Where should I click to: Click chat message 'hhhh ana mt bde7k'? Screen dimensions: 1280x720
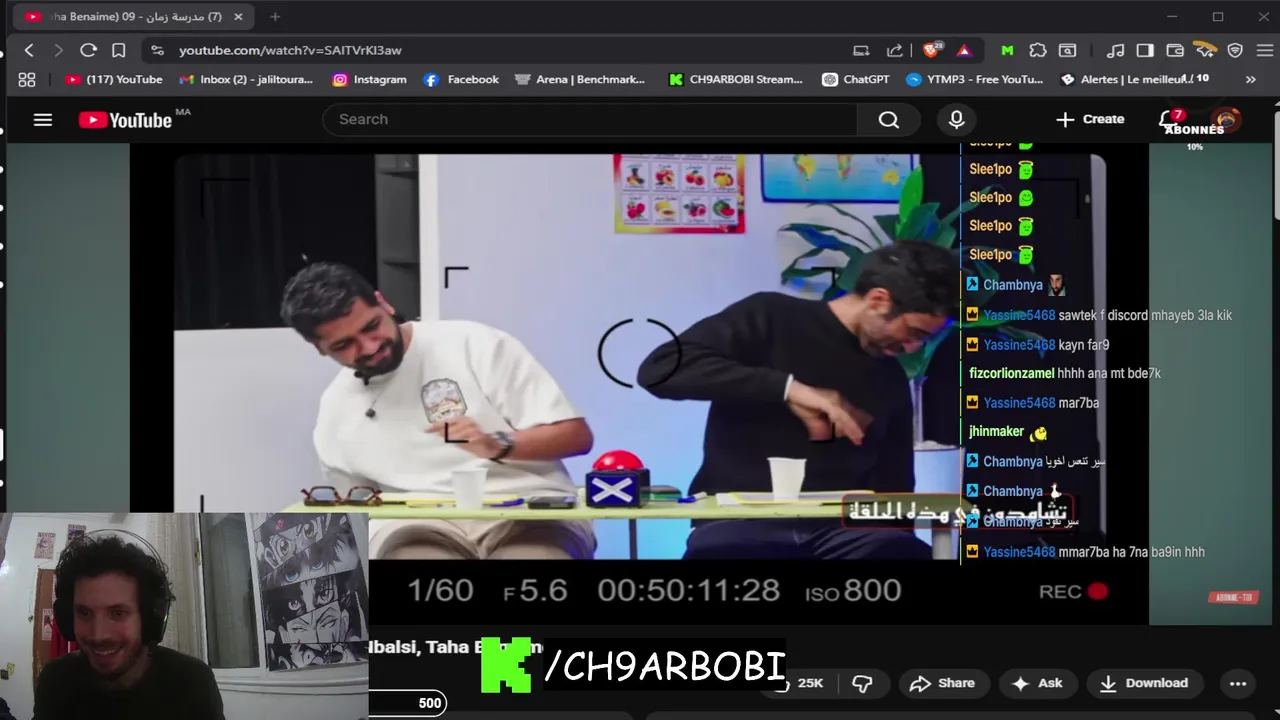click(x=1109, y=373)
